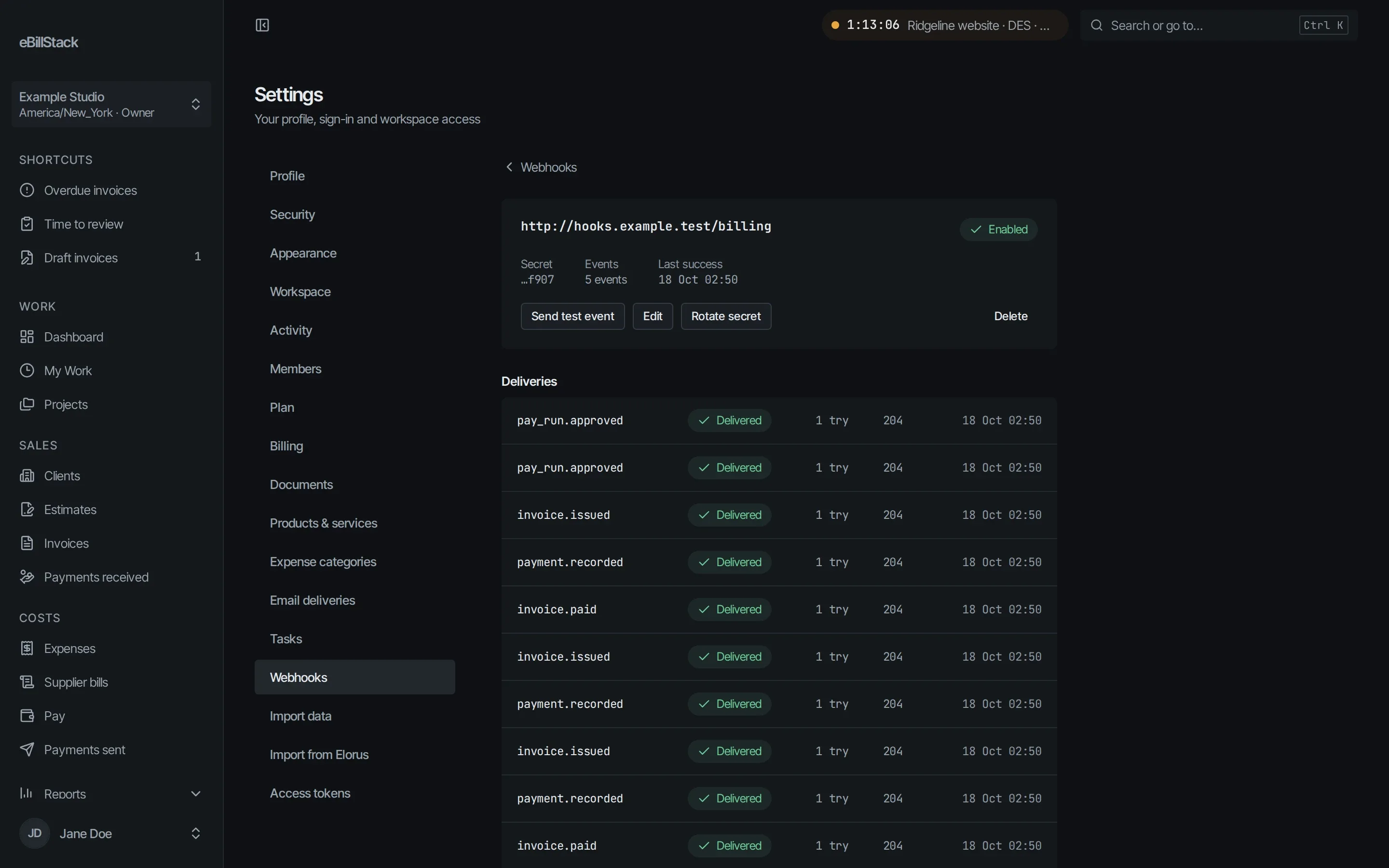Screen dimensions: 1389x868
Task: Click the Dashboard grid icon
Action: click(27, 337)
